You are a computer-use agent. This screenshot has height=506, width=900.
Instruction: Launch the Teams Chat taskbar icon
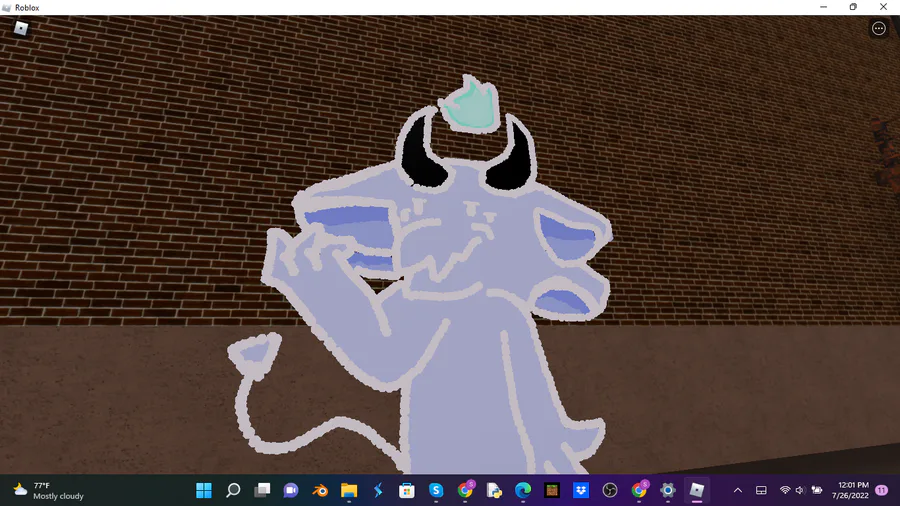click(291, 491)
